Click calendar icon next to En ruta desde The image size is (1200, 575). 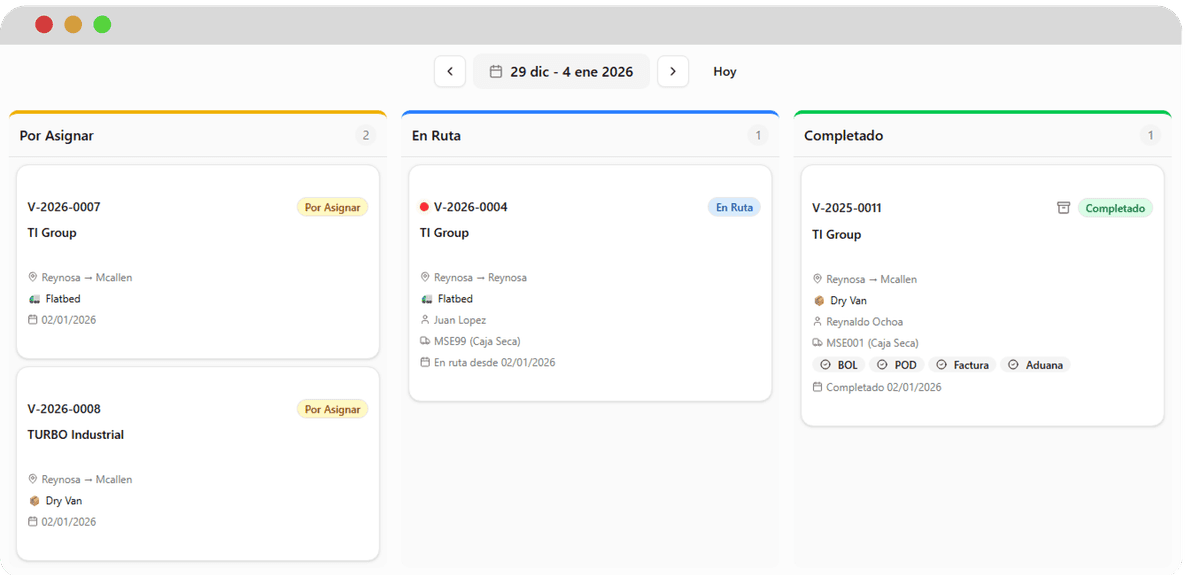click(x=425, y=362)
